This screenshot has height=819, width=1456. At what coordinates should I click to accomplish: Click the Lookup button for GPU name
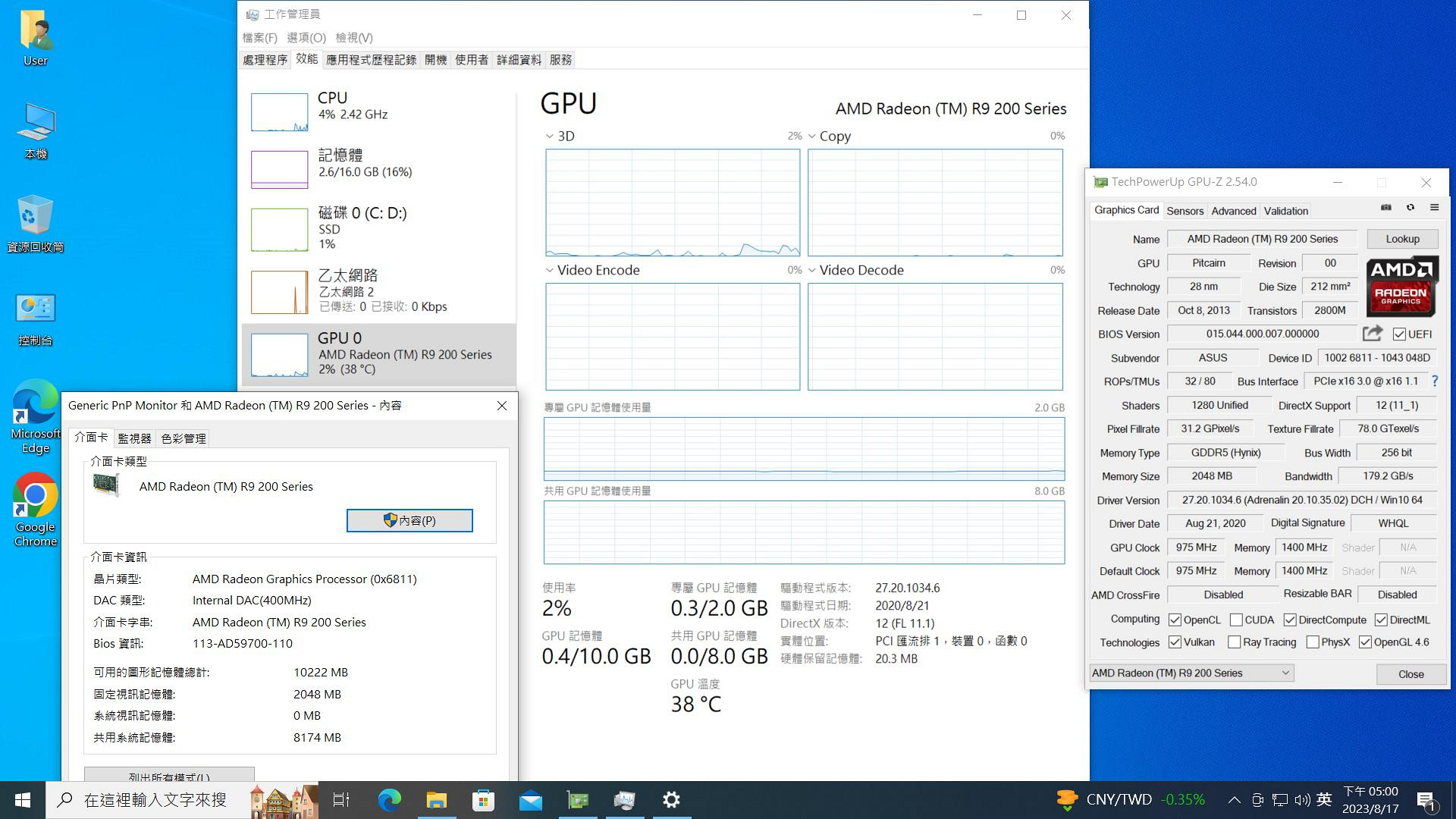pos(1400,238)
